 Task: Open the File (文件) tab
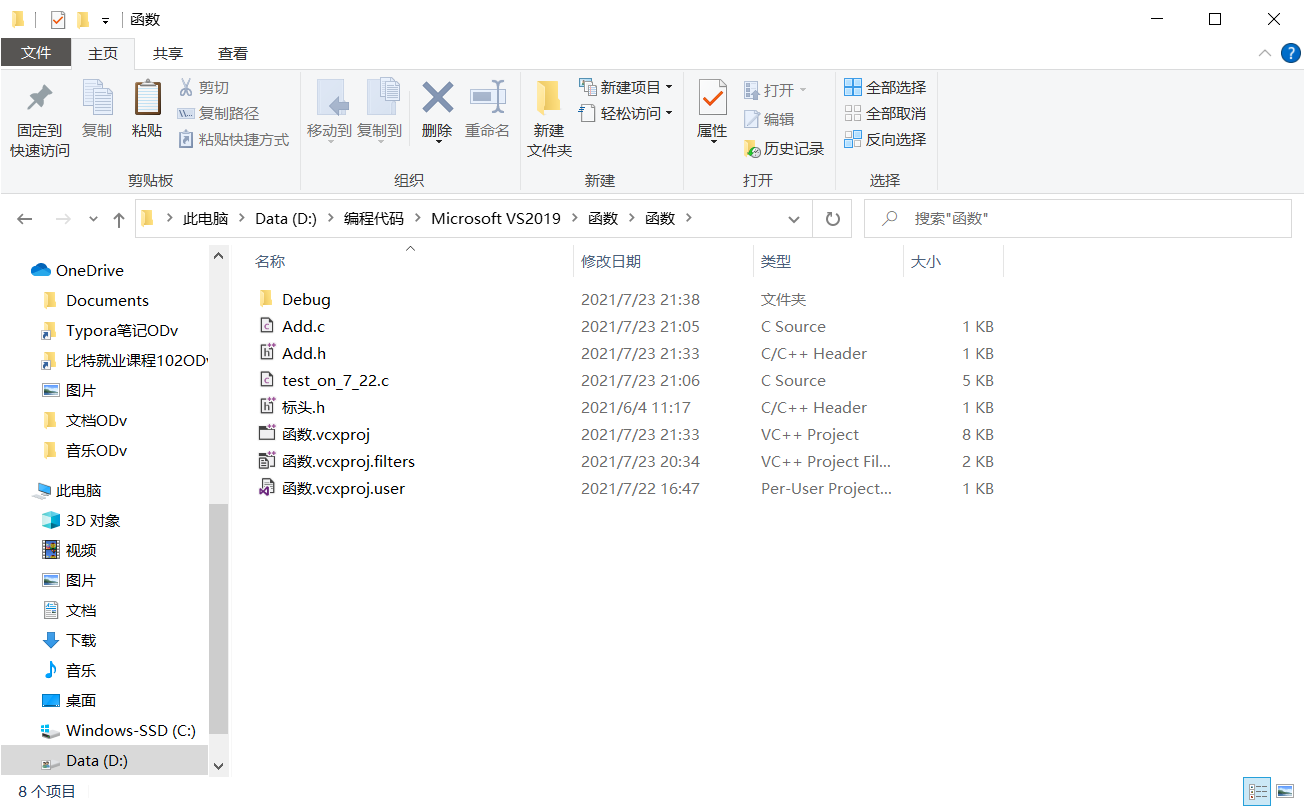(x=36, y=53)
